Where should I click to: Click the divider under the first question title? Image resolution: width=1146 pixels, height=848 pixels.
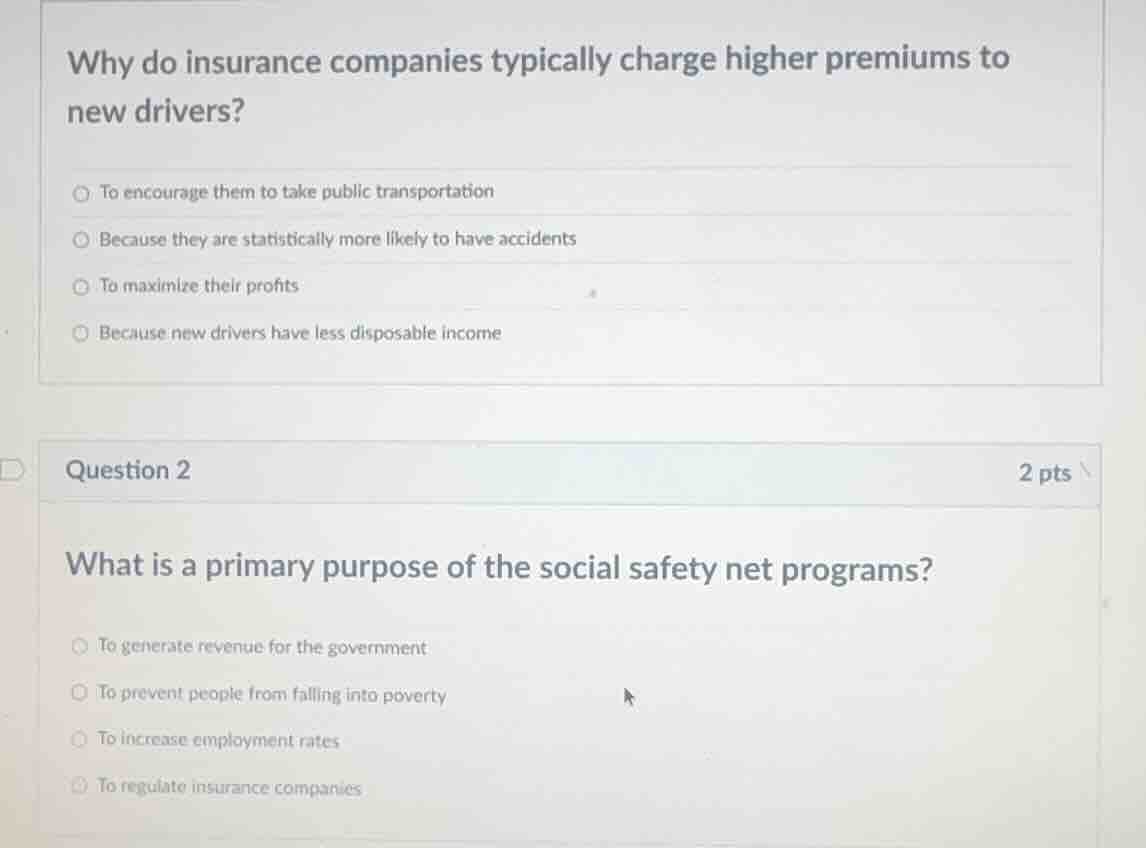coord(570,165)
